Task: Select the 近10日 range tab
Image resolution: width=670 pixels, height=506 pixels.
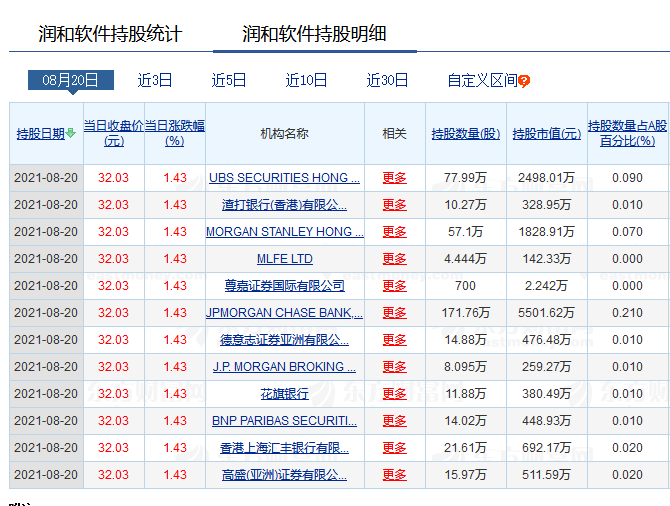Action: pyautogui.click(x=306, y=80)
